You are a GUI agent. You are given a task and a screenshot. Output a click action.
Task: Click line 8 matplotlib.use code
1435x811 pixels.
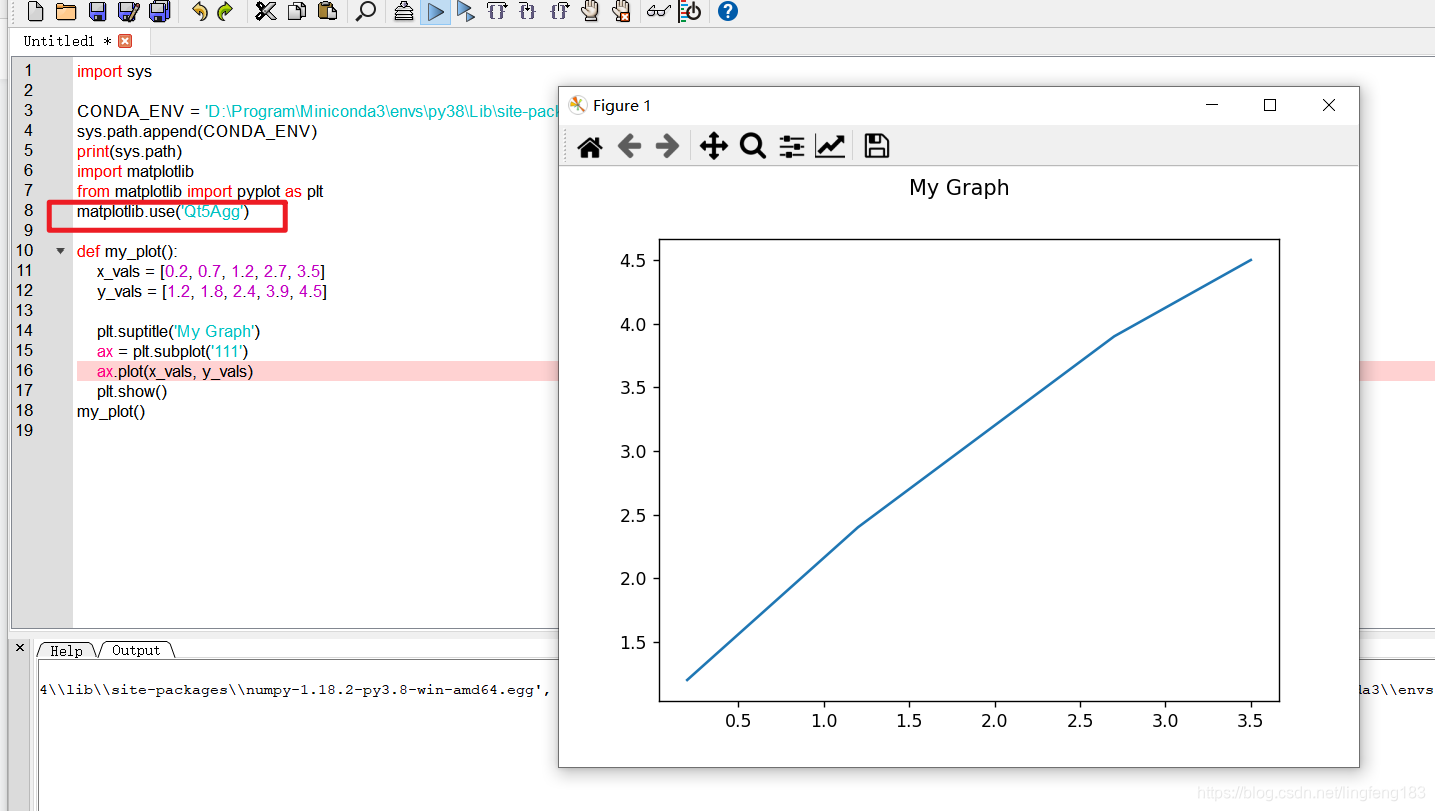(163, 211)
